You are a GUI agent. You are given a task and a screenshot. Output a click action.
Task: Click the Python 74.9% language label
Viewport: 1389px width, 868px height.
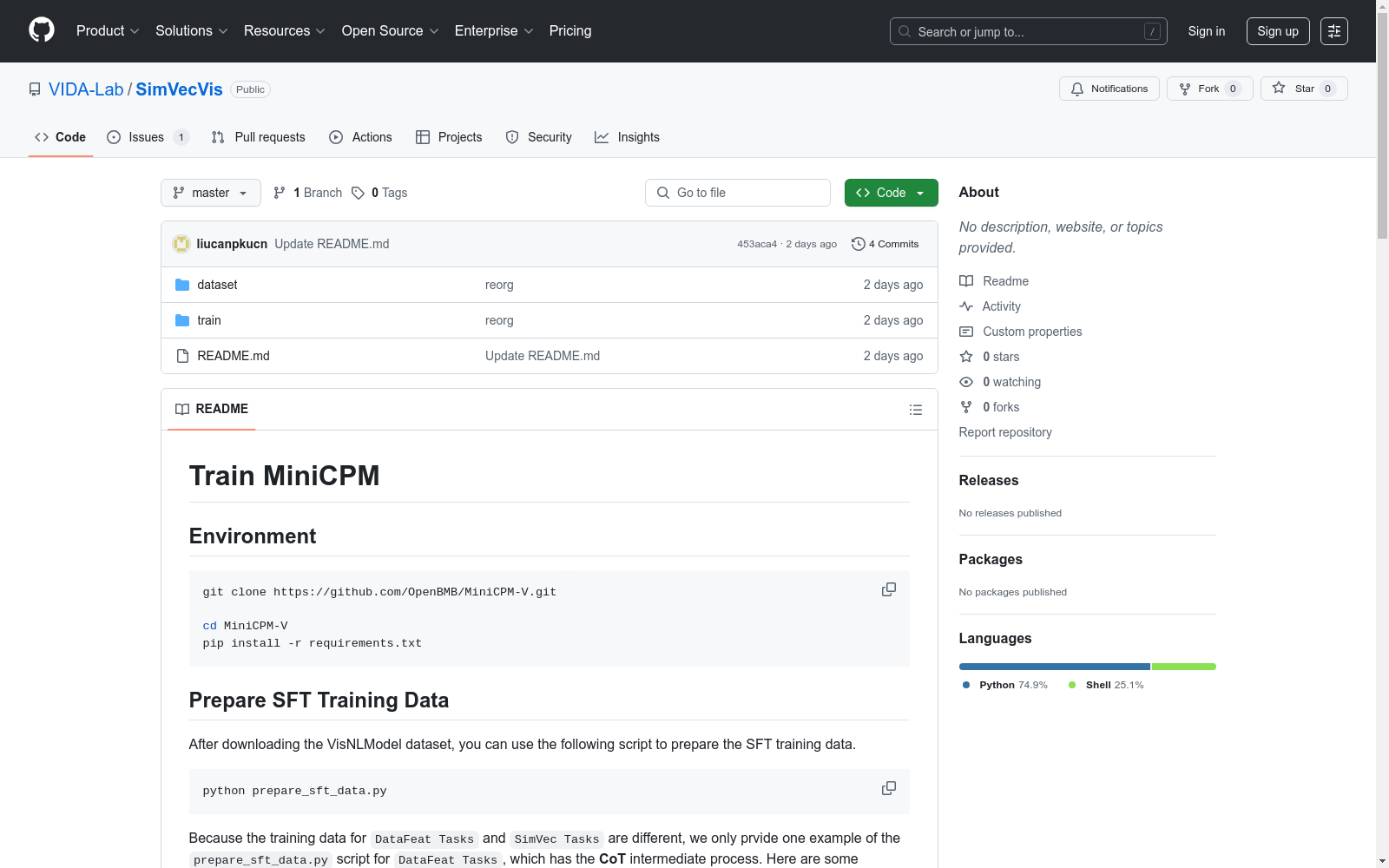coord(1005,685)
